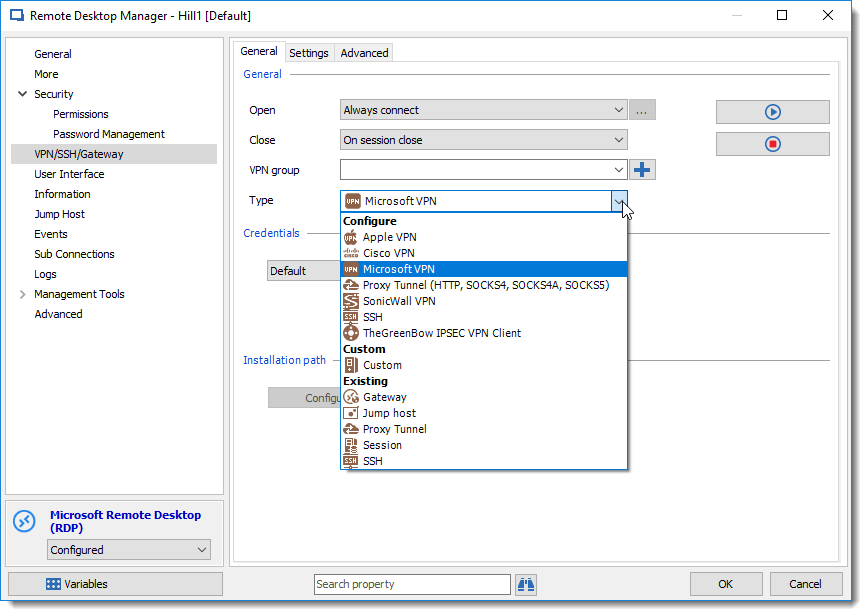This screenshot has width=867, height=616.
Task: Click the blue play control button
Action: (771, 111)
